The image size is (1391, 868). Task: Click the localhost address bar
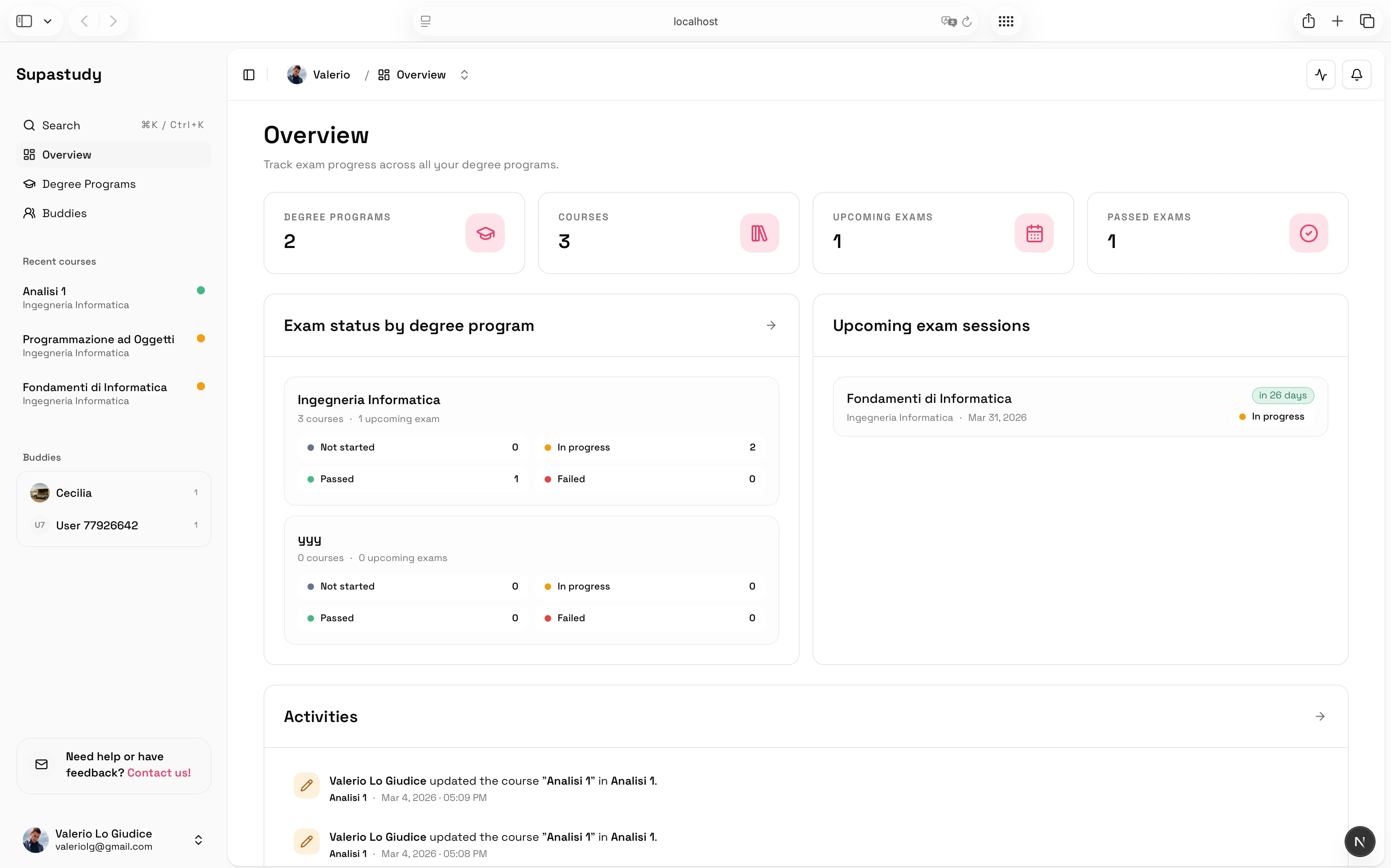[x=695, y=21]
